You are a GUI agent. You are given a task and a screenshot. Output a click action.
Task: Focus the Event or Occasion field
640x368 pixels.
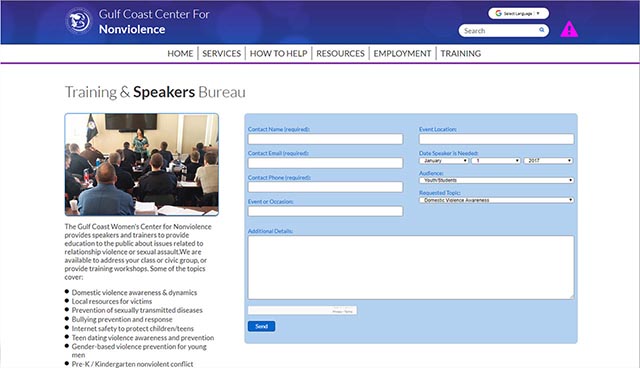pyautogui.click(x=325, y=211)
